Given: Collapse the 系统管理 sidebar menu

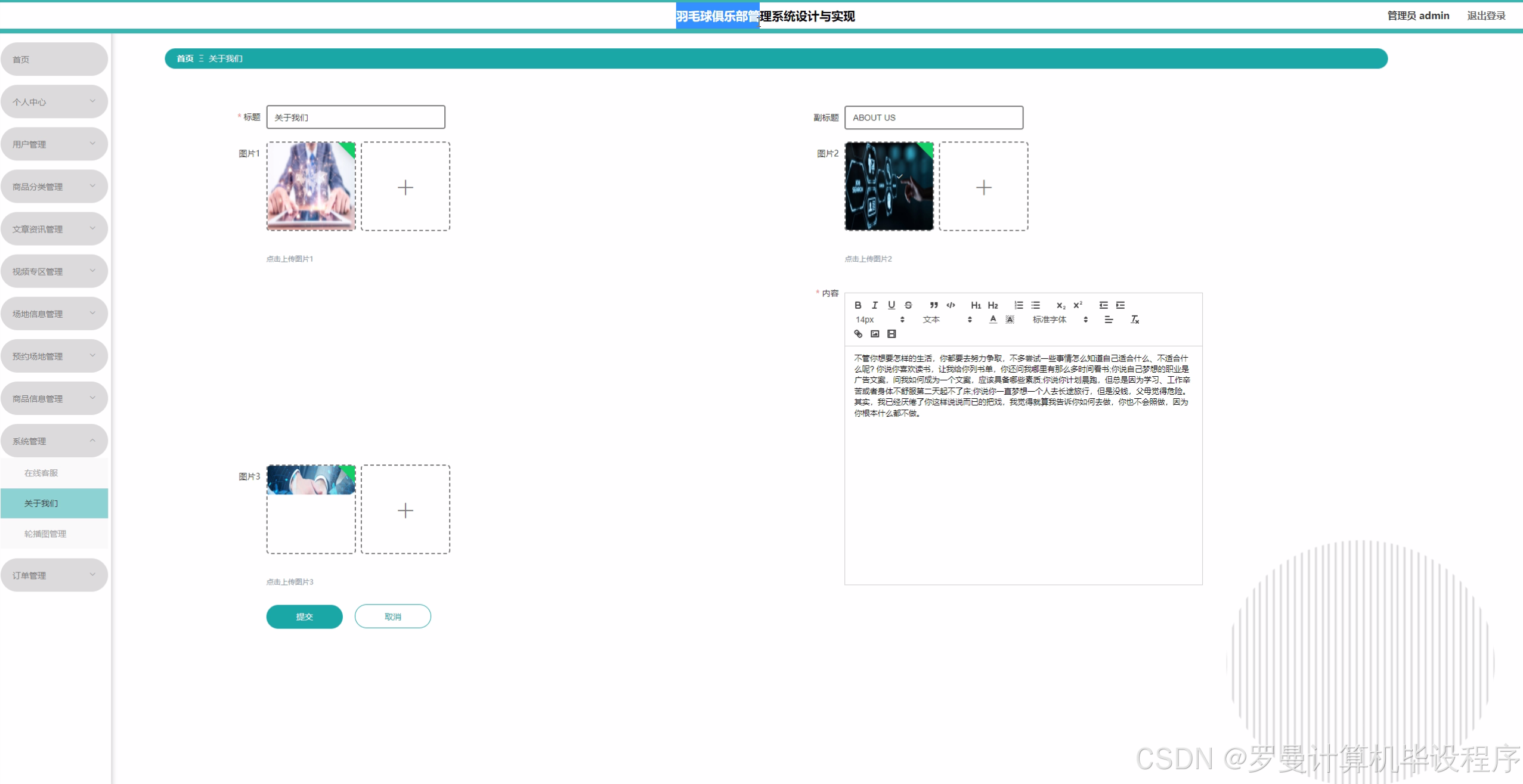Looking at the screenshot, I should 54,441.
